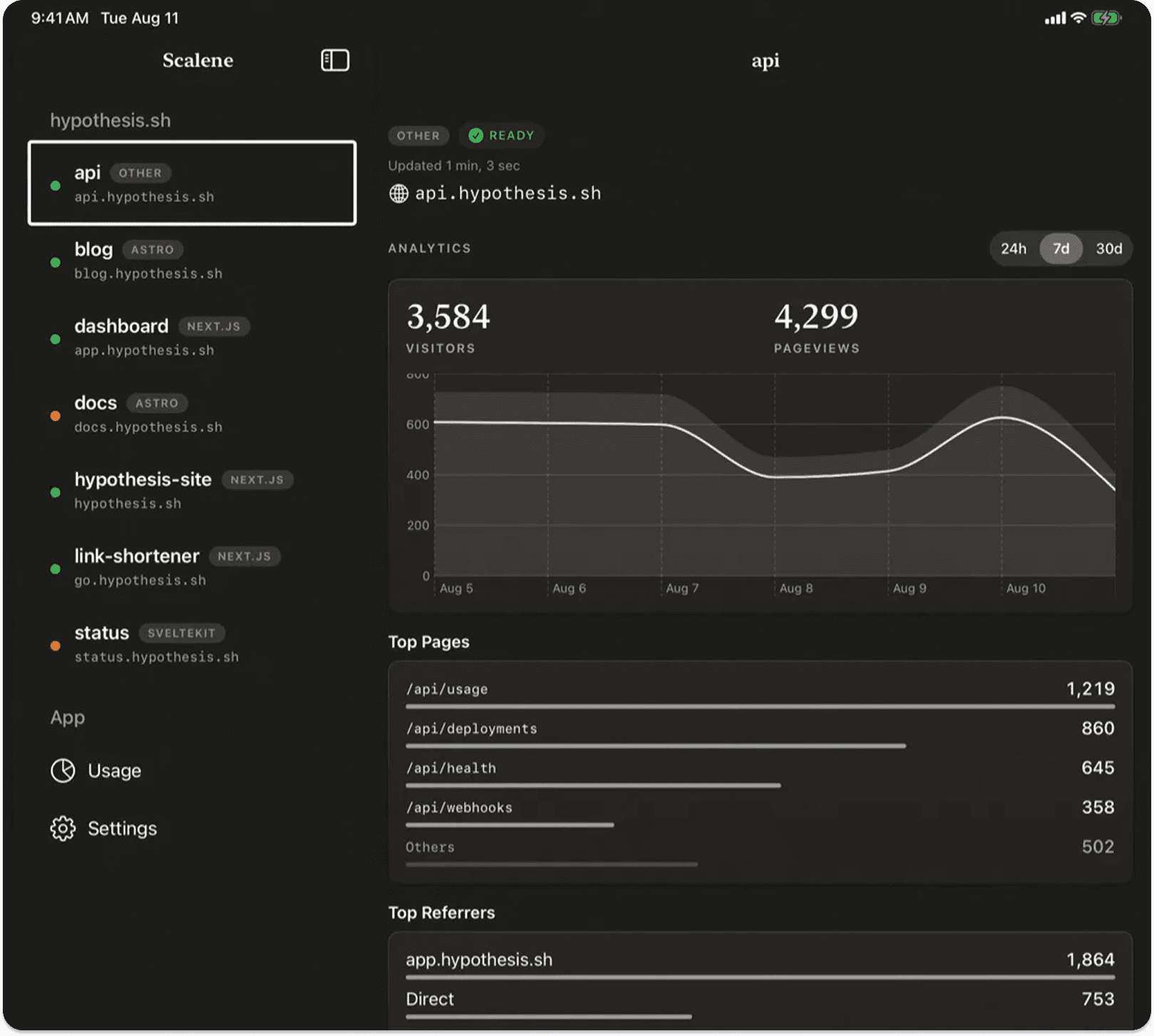
Task: Select the 7d time range
Action: 1061,248
